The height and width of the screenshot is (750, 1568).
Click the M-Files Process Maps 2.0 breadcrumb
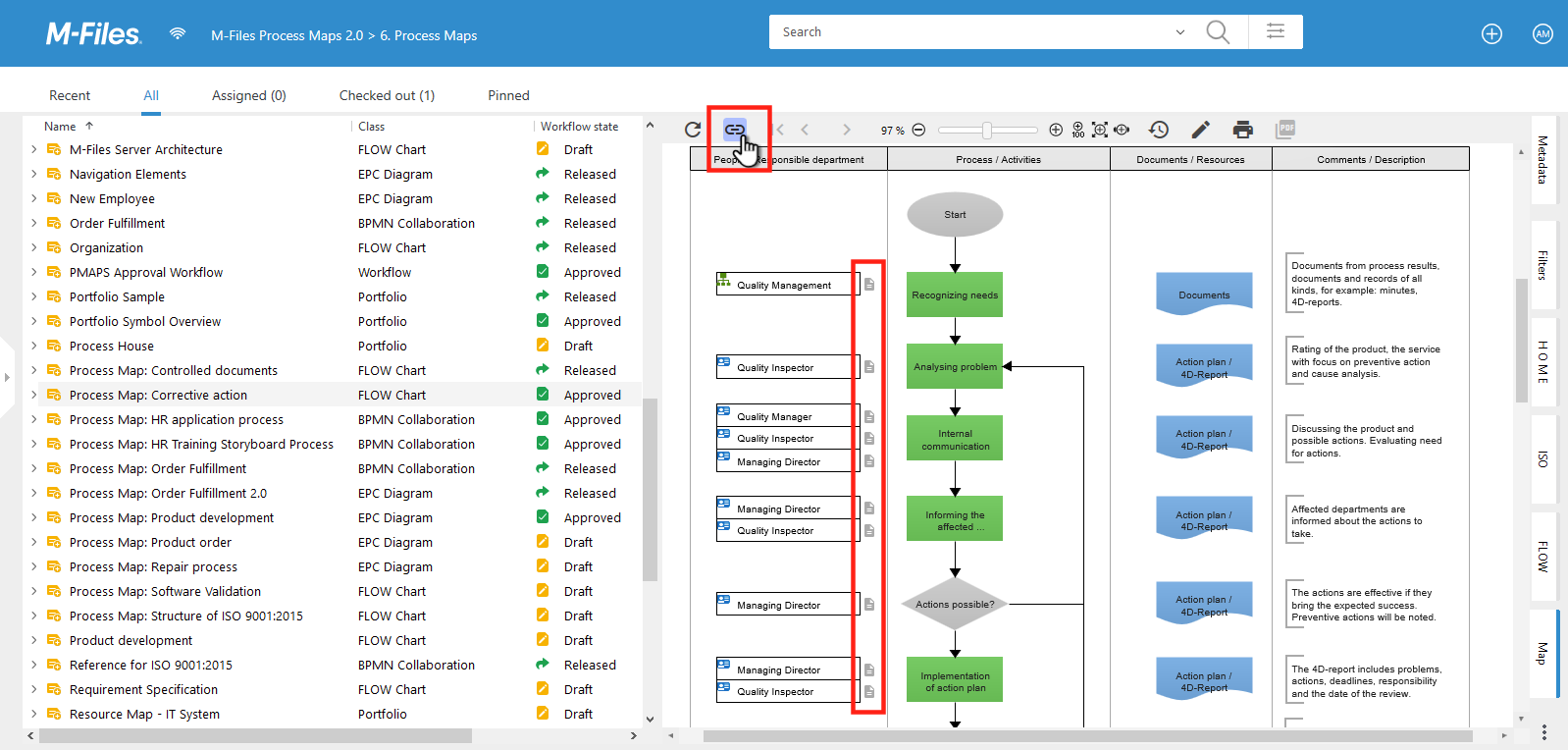[287, 35]
